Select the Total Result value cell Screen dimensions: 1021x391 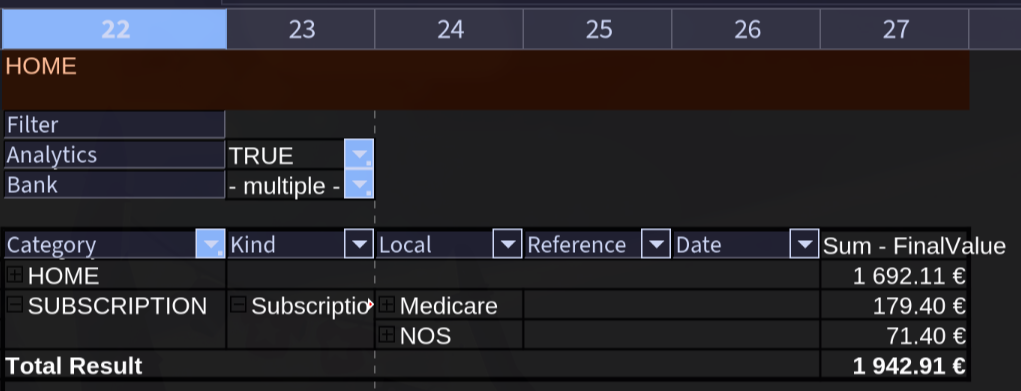(x=895, y=366)
